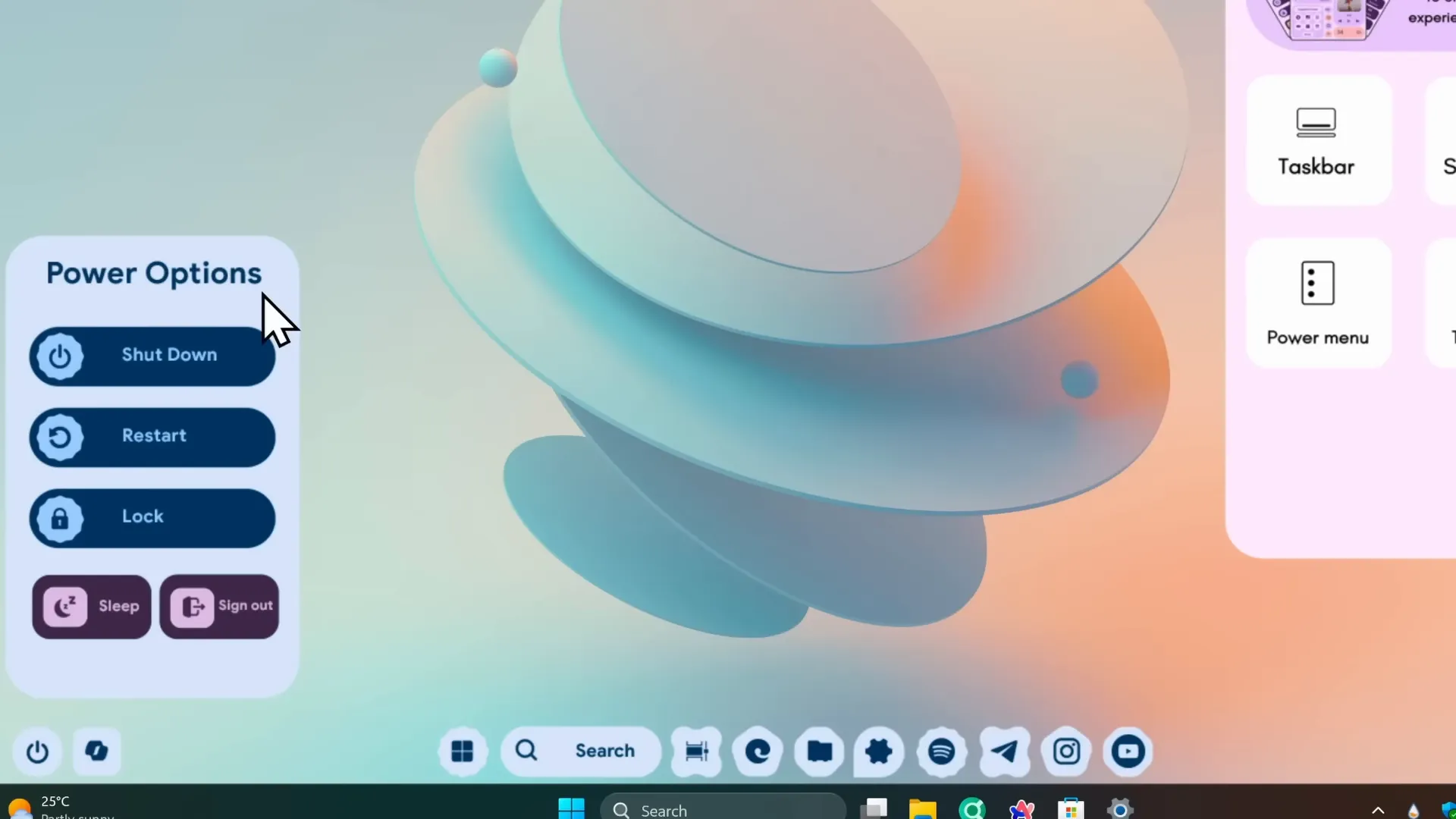Launch Spotify from the custom dock
The image size is (1456, 819).
(942, 752)
